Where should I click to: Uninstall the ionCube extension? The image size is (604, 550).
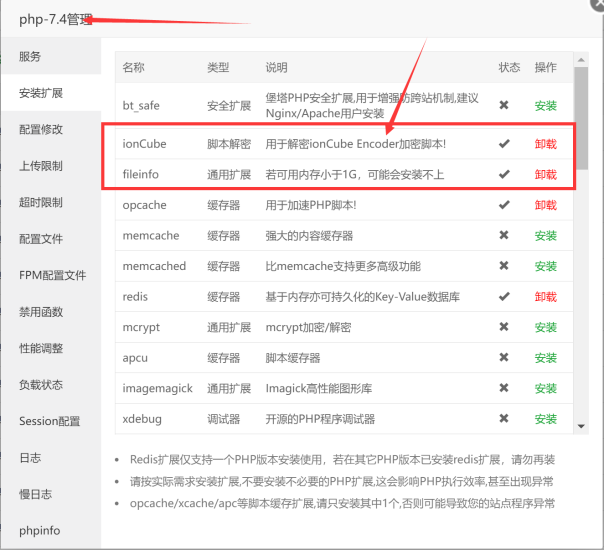click(x=545, y=144)
